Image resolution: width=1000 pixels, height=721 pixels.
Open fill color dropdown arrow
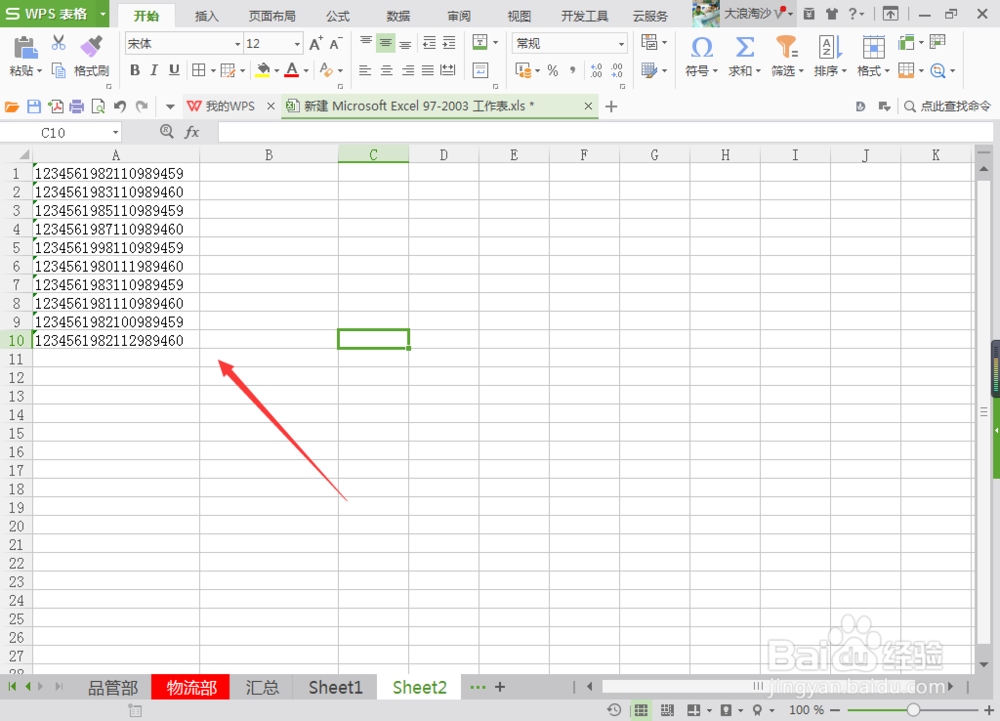[277, 71]
